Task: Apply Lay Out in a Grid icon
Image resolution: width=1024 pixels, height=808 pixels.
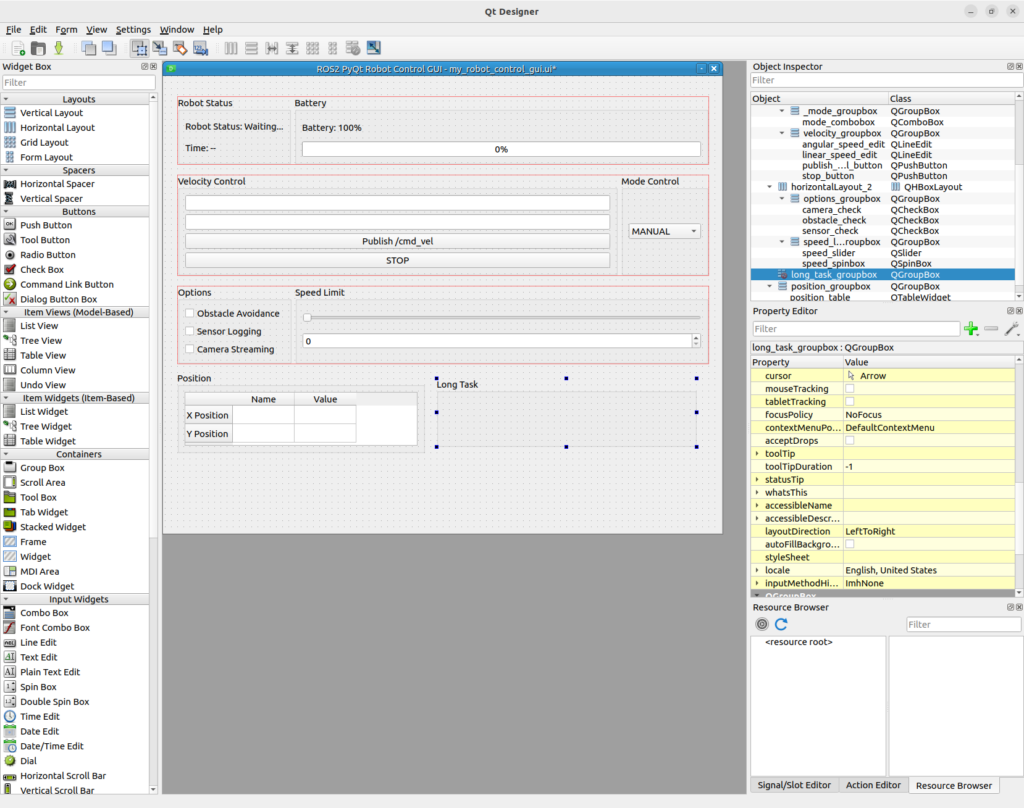Action: (312, 48)
